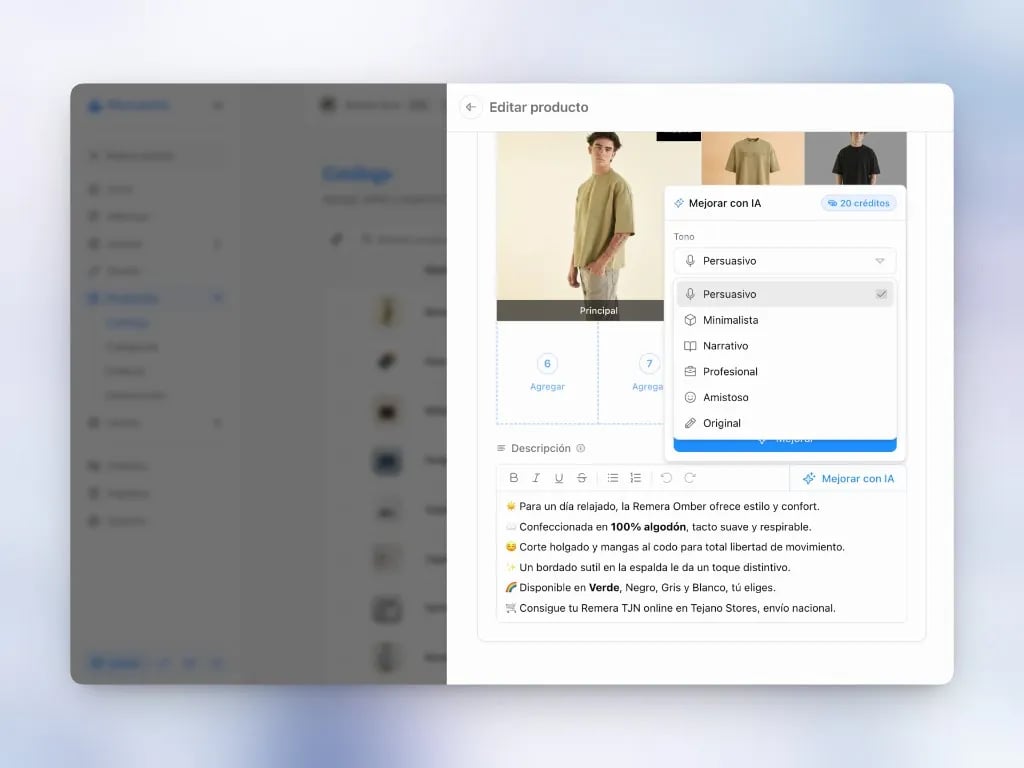Select the Profesional tone option
Viewport: 1024px width, 768px height.
pos(784,372)
